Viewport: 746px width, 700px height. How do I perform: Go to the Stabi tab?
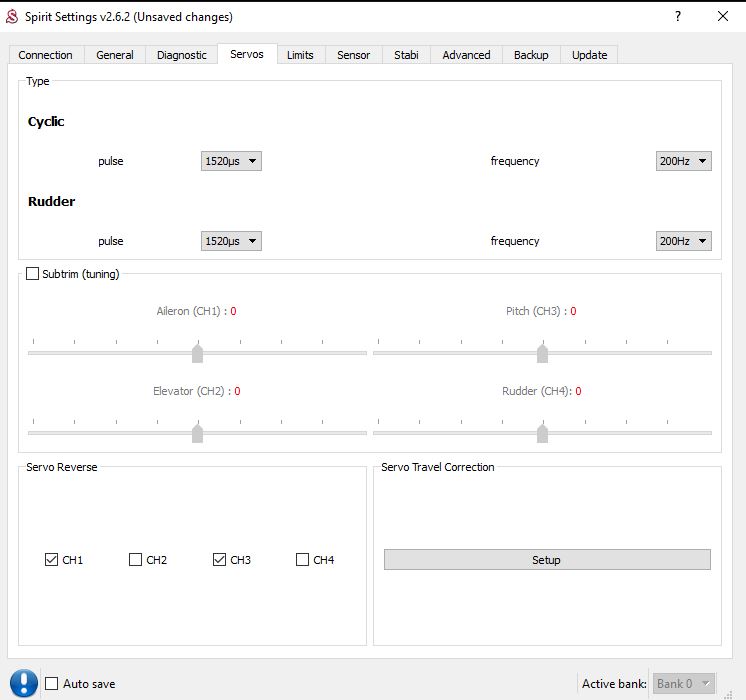pos(406,55)
